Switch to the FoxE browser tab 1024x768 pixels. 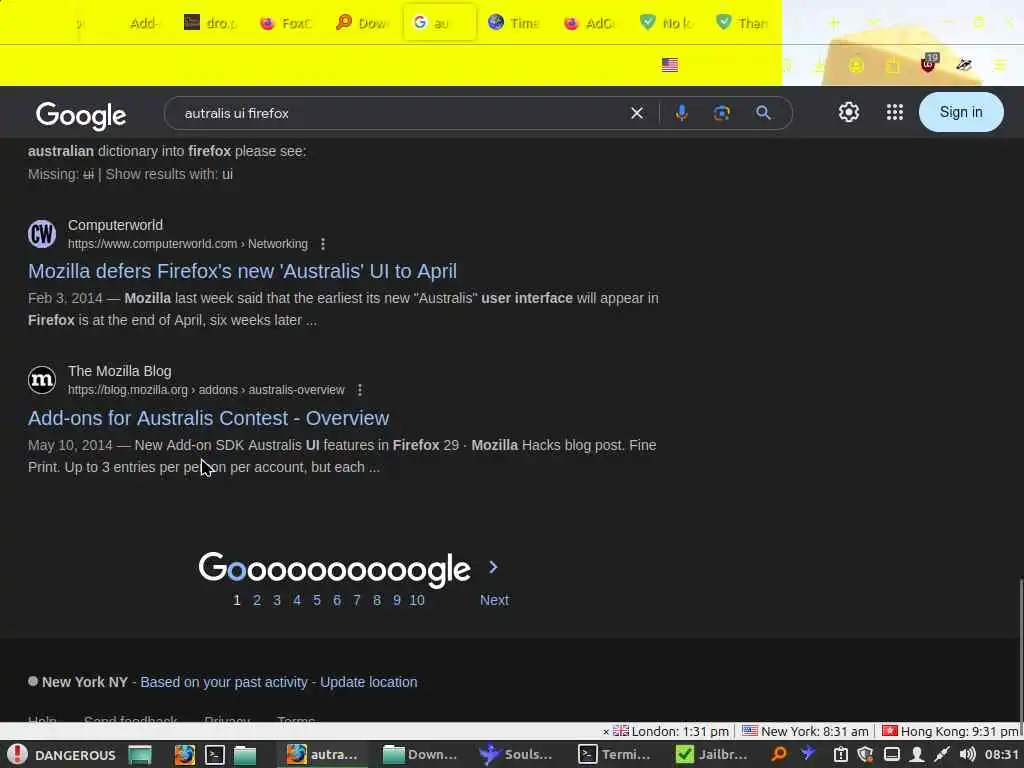pyautogui.click(x=287, y=23)
